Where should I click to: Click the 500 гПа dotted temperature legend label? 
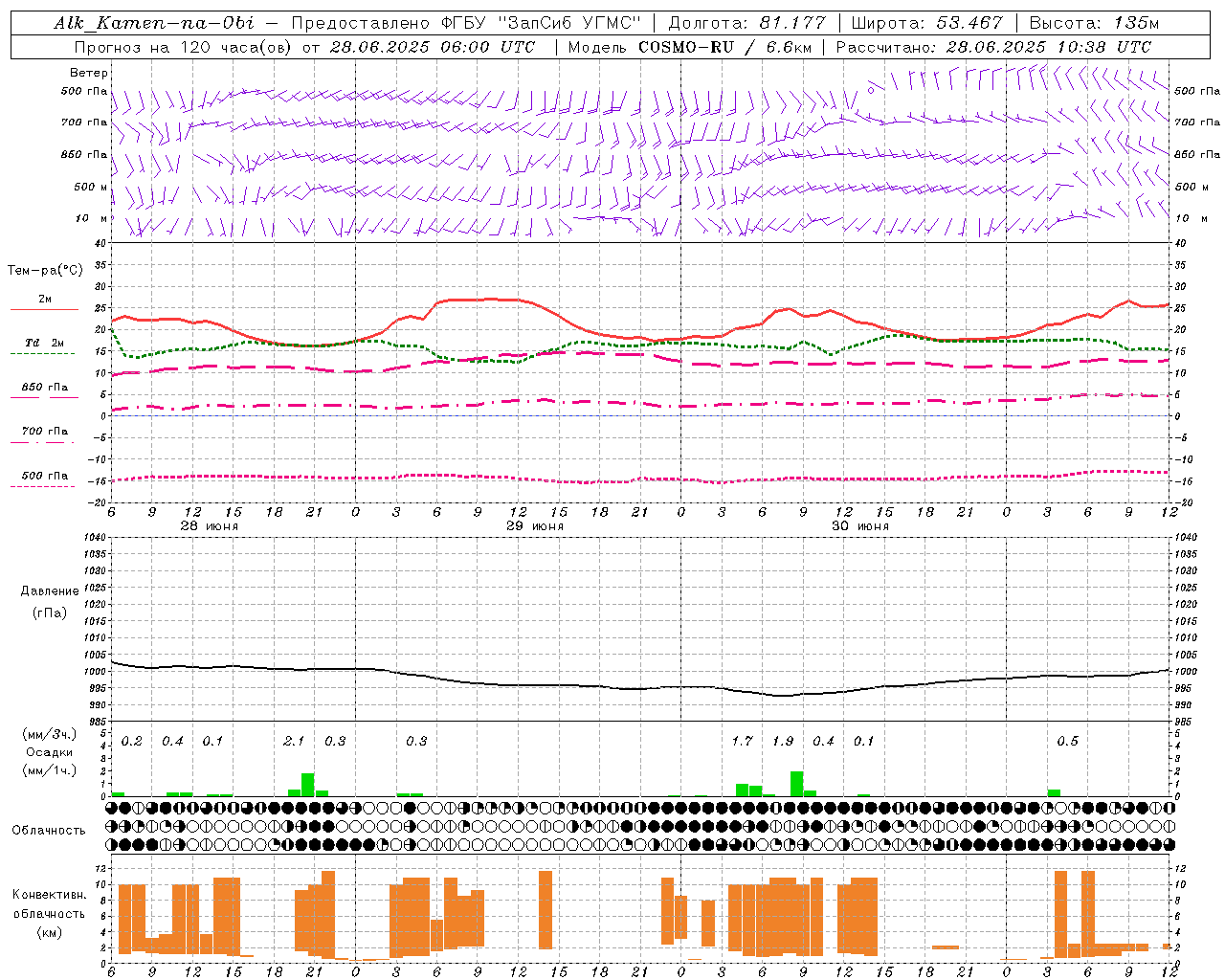click(45, 476)
